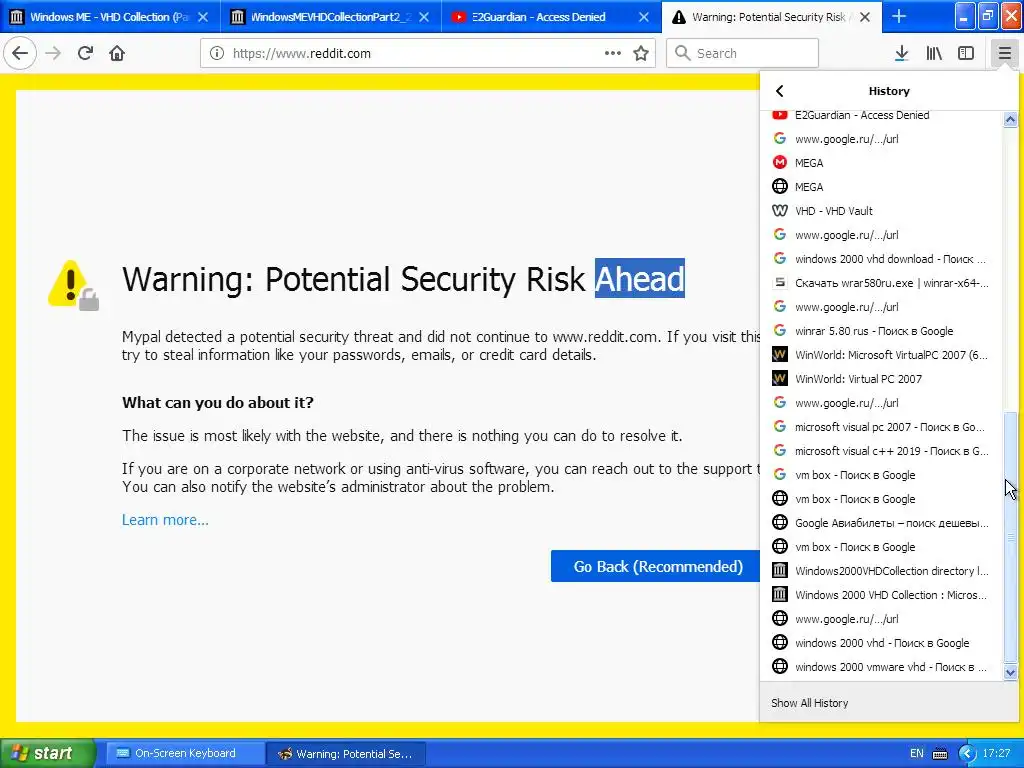Open a new tab with plus button
The height and width of the screenshot is (768, 1024).
pyautogui.click(x=899, y=17)
